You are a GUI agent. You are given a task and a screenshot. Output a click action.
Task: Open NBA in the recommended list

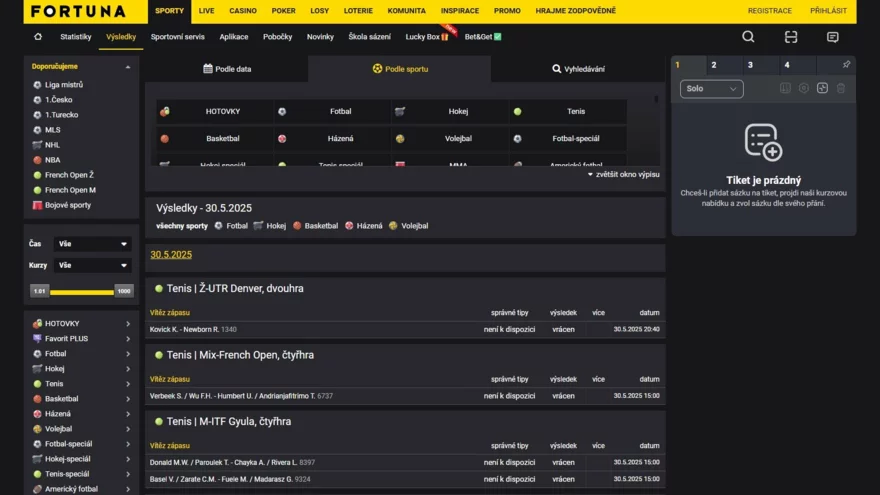[x=52, y=160]
